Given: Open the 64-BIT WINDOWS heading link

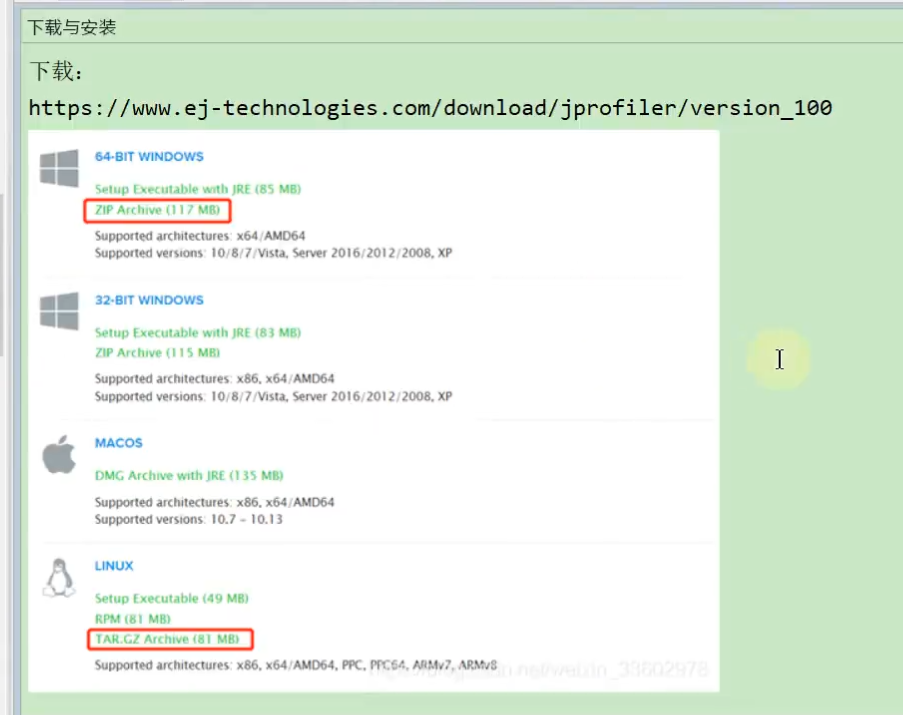Looking at the screenshot, I should (149, 157).
